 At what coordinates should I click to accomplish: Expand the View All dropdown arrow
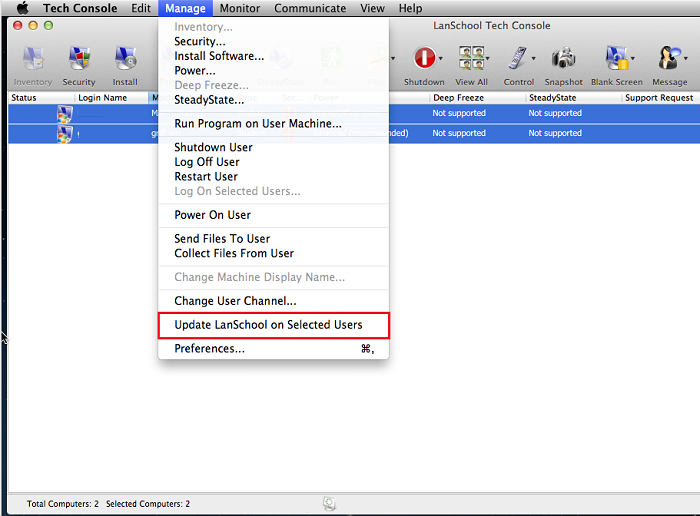tap(488, 58)
